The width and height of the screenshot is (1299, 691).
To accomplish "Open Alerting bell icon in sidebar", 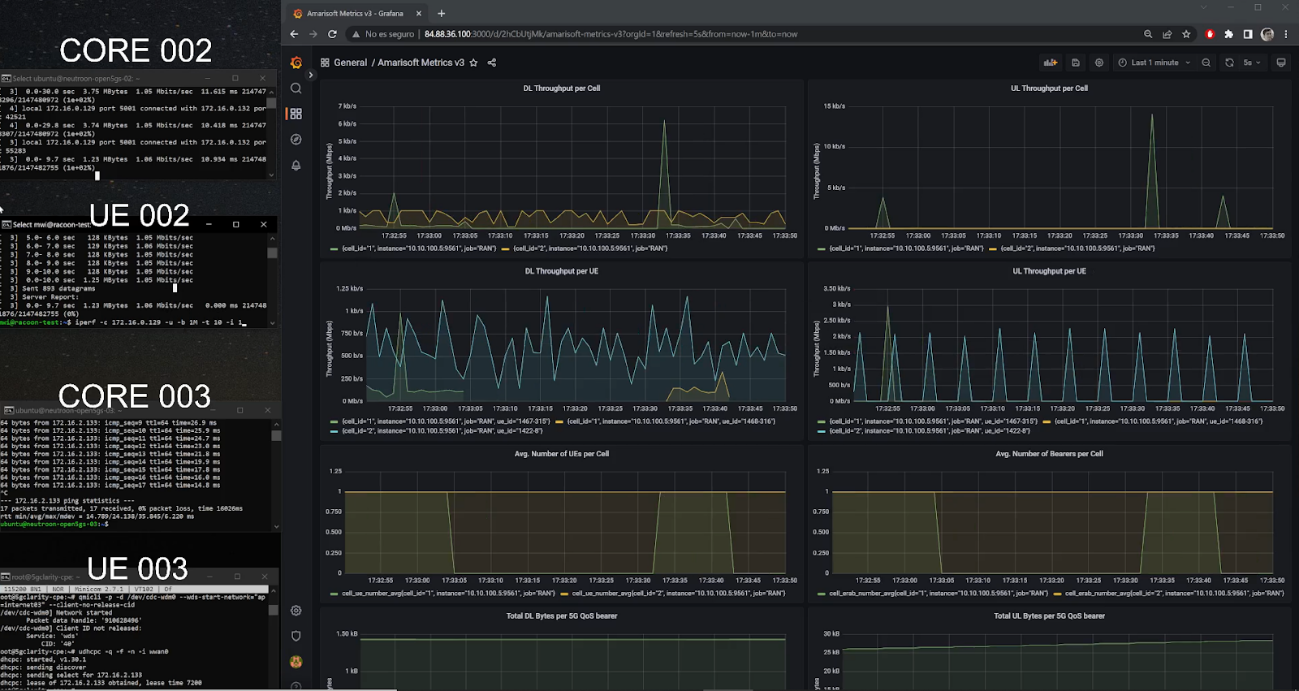I will point(296,165).
